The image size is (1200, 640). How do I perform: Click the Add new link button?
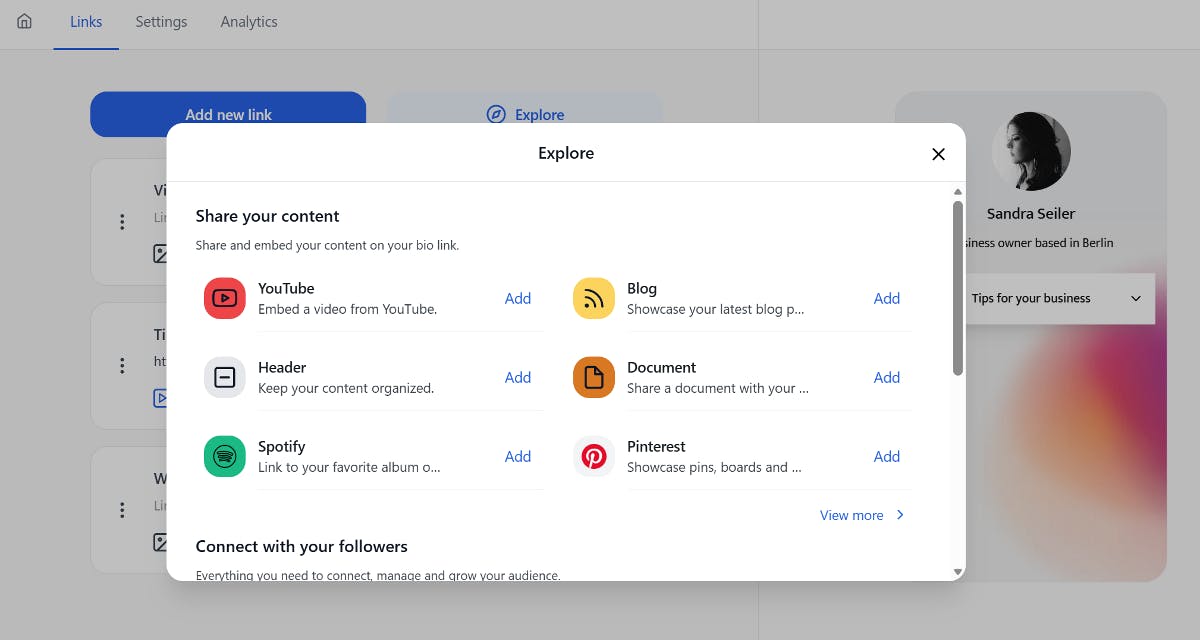pos(227,114)
